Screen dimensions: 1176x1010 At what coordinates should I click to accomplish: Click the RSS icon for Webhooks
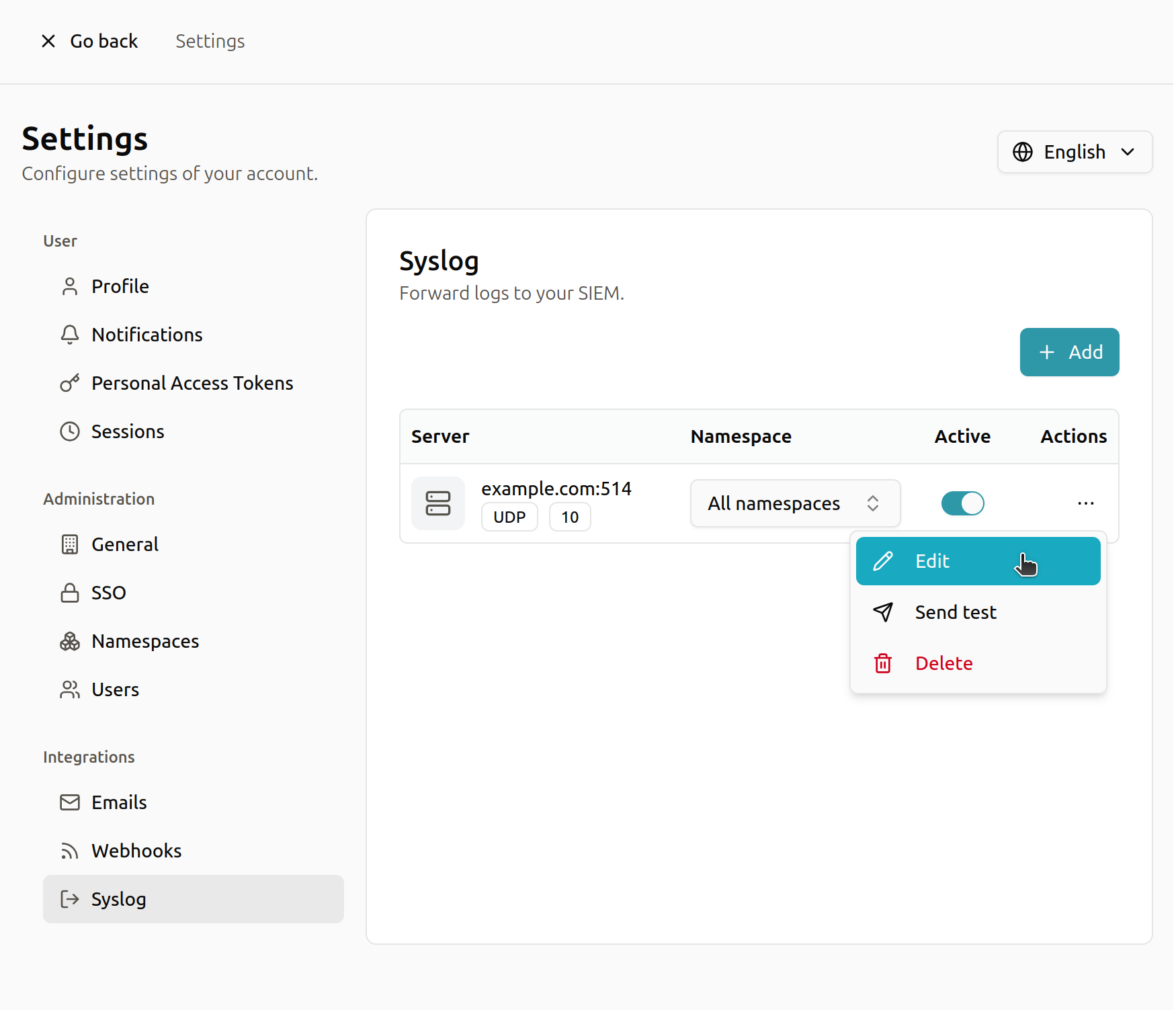point(69,851)
